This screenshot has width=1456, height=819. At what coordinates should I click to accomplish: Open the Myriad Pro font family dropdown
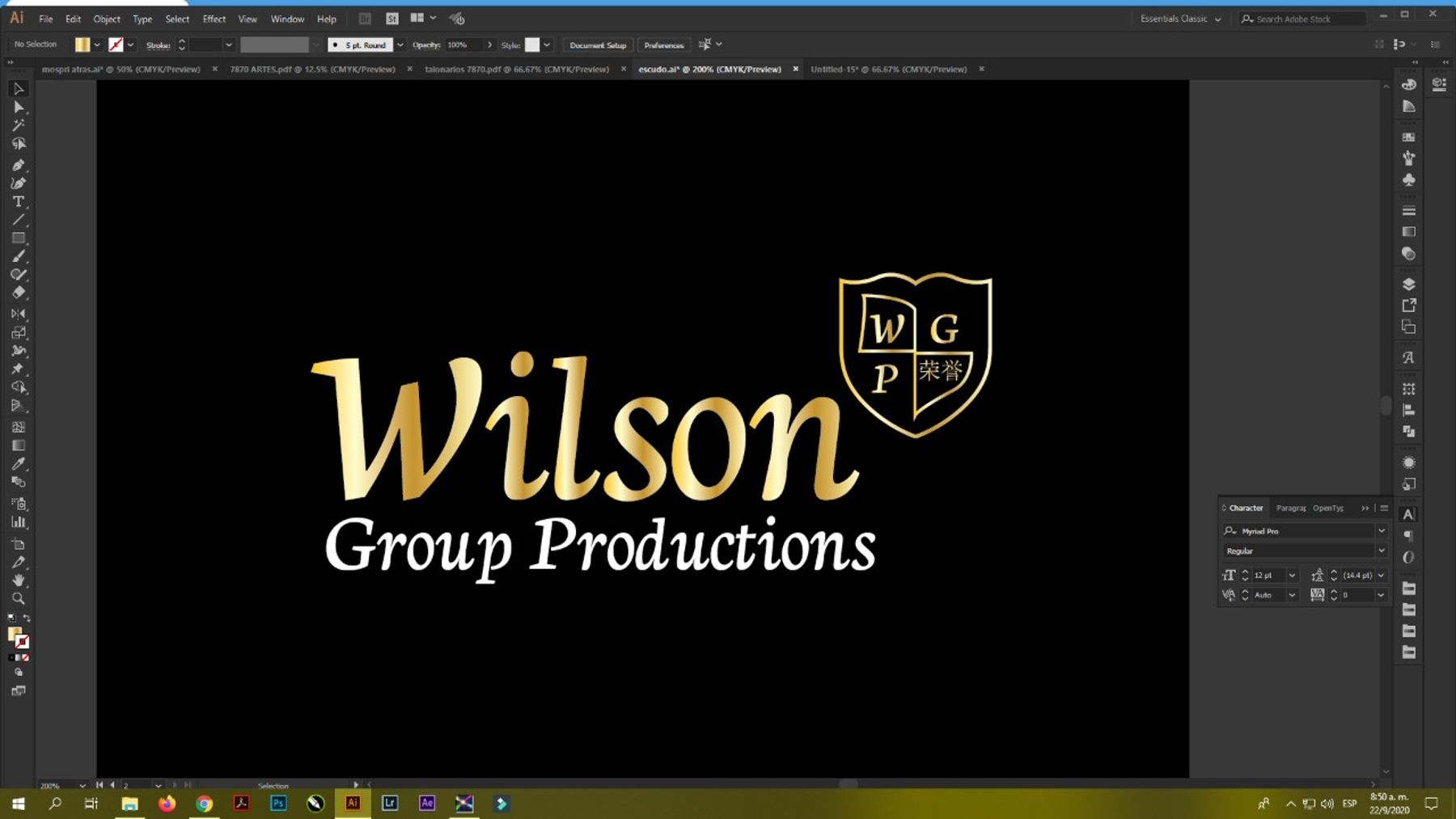click(x=1381, y=531)
